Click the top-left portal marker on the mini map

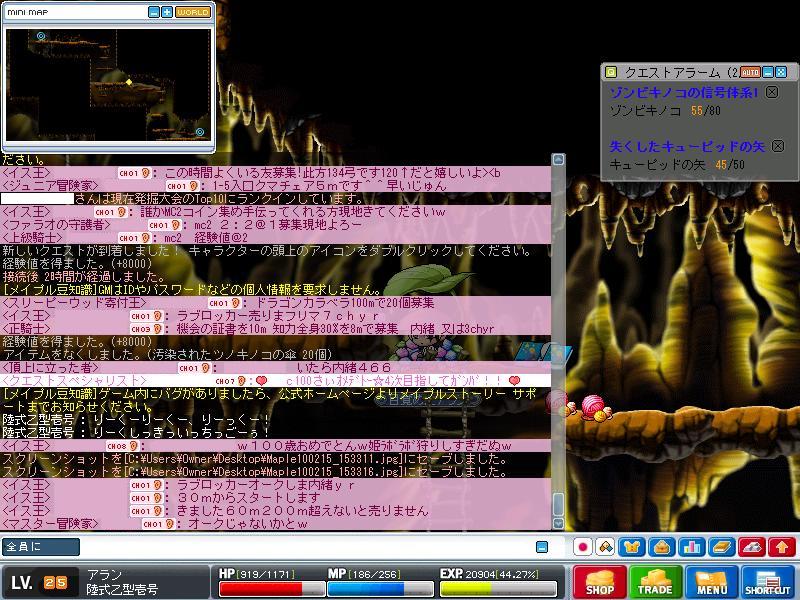point(41,36)
